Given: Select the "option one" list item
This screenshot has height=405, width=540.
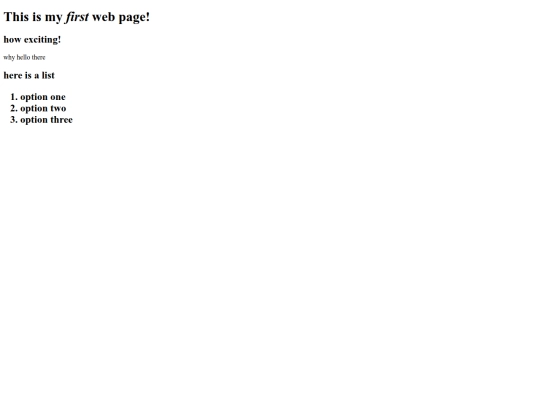Looking at the screenshot, I should coord(43,97).
